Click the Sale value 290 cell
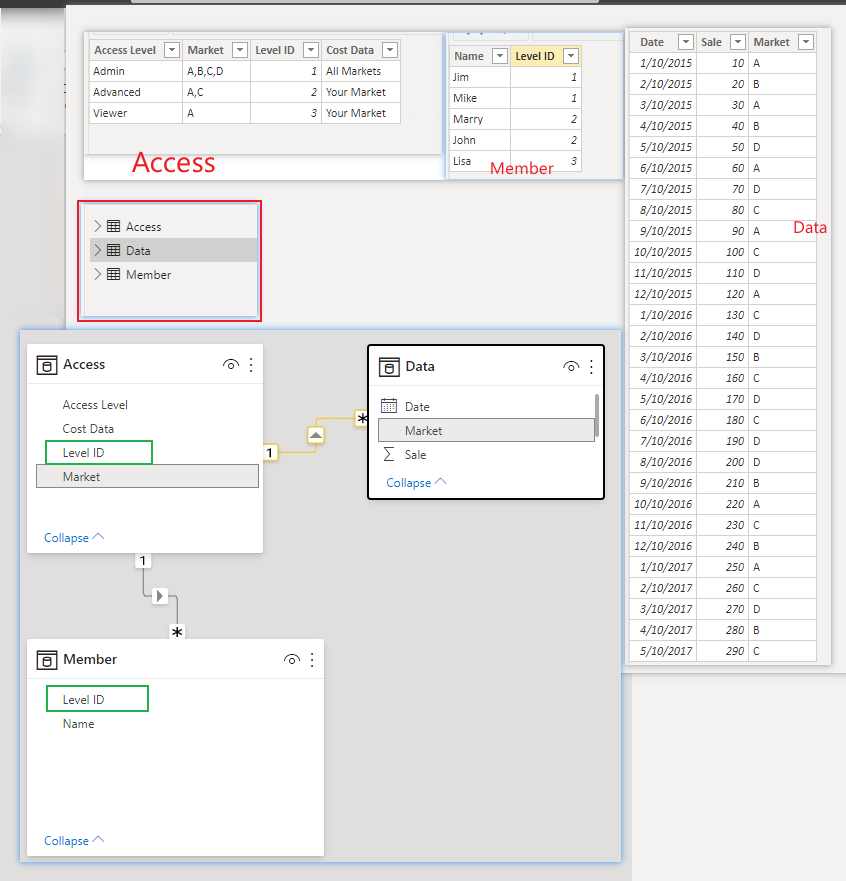Screen dimensions: 846x881 click(722, 651)
